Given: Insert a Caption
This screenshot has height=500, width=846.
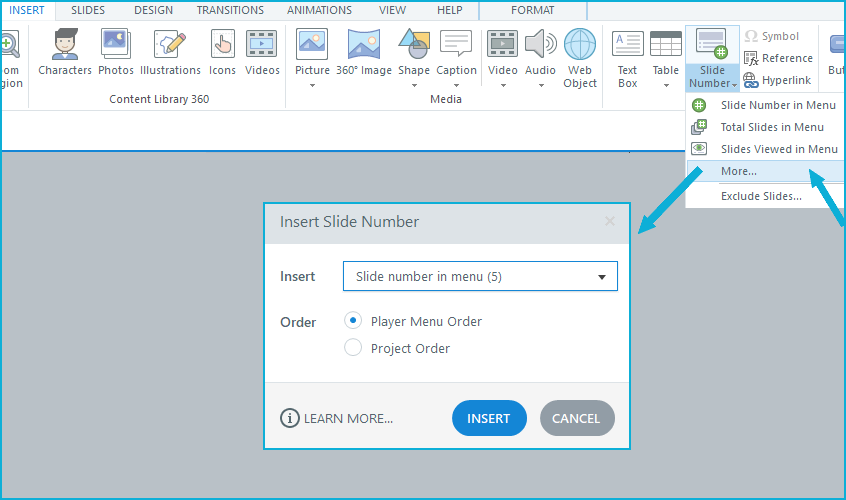Looking at the screenshot, I should pyautogui.click(x=456, y=52).
